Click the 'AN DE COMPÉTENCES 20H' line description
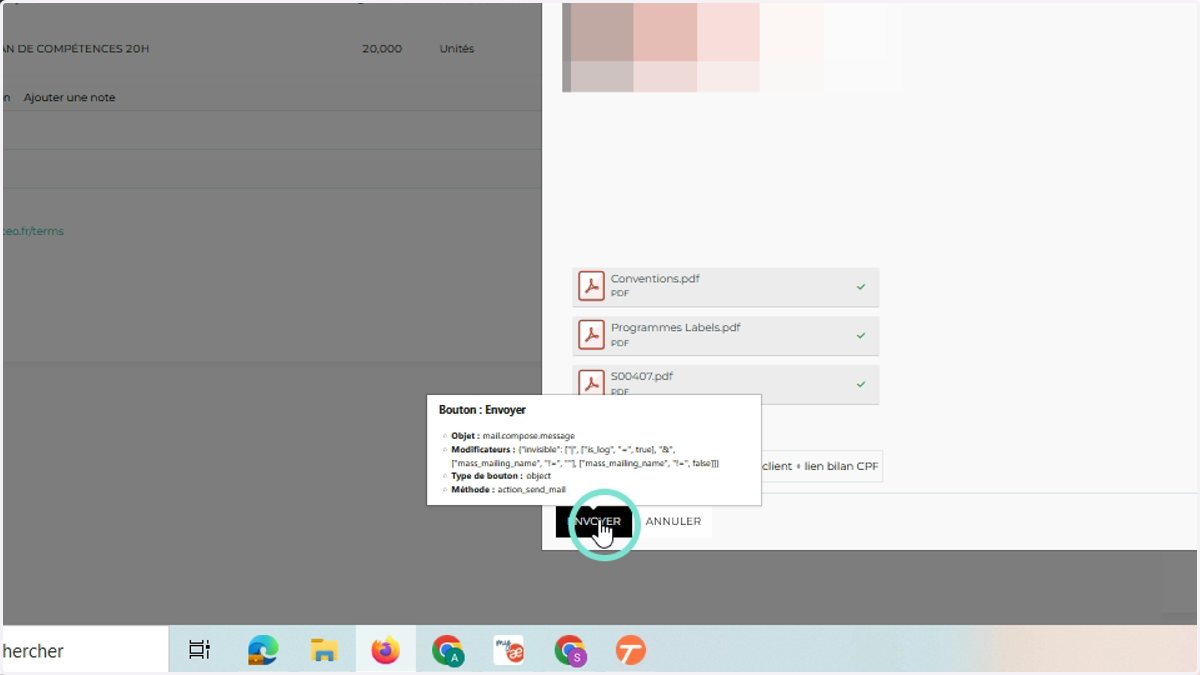1200x675 pixels. 76,48
